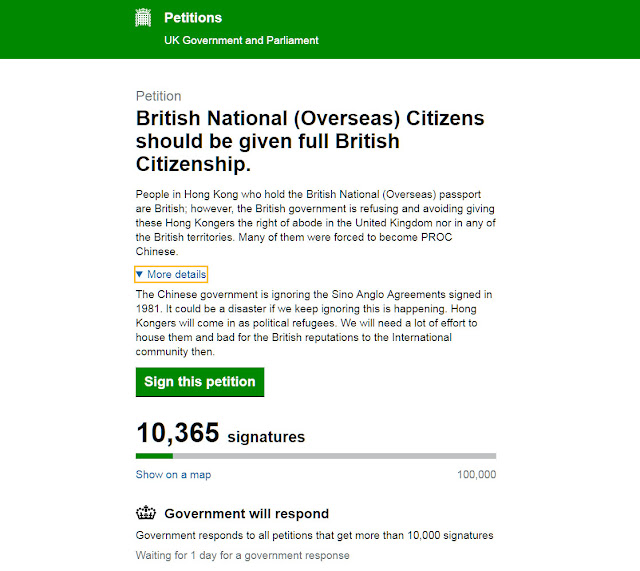Click the expanded details paragraph about Sino Anglo Agreements

[x=314, y=323]
